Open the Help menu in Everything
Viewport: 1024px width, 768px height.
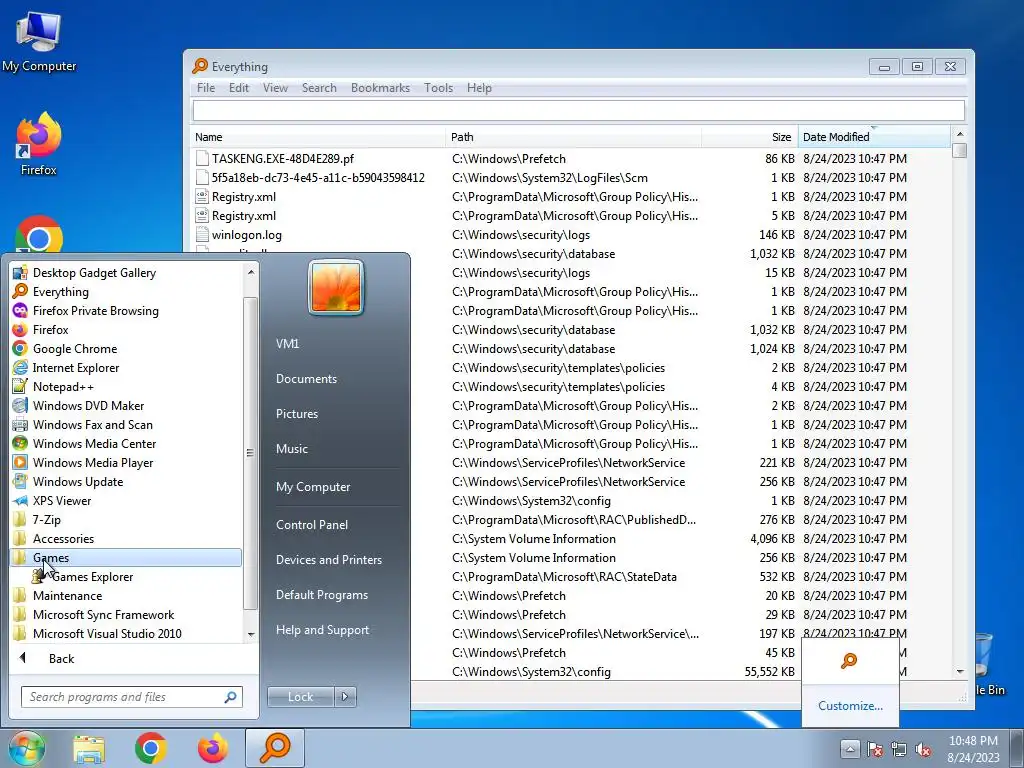[479, 88]
